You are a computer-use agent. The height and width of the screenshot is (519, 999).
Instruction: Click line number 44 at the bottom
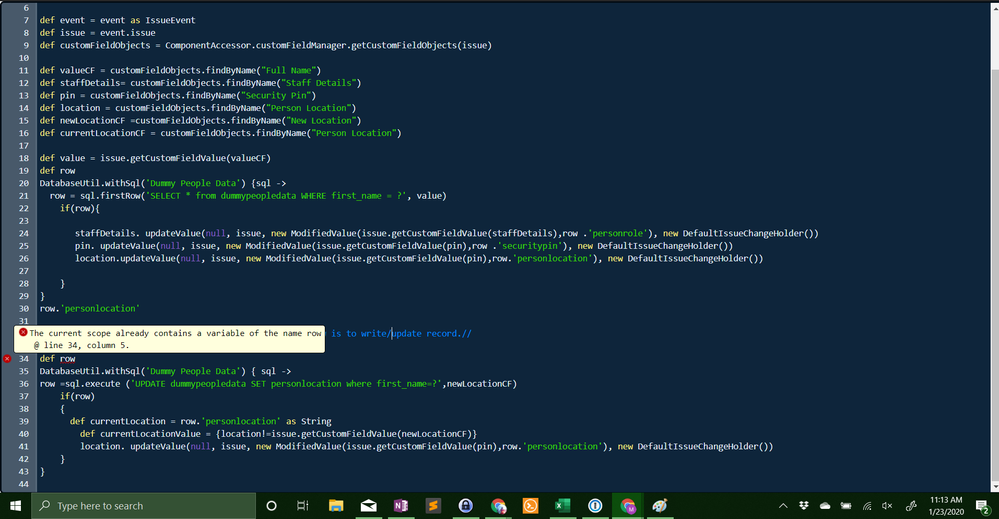coord(24,484)
